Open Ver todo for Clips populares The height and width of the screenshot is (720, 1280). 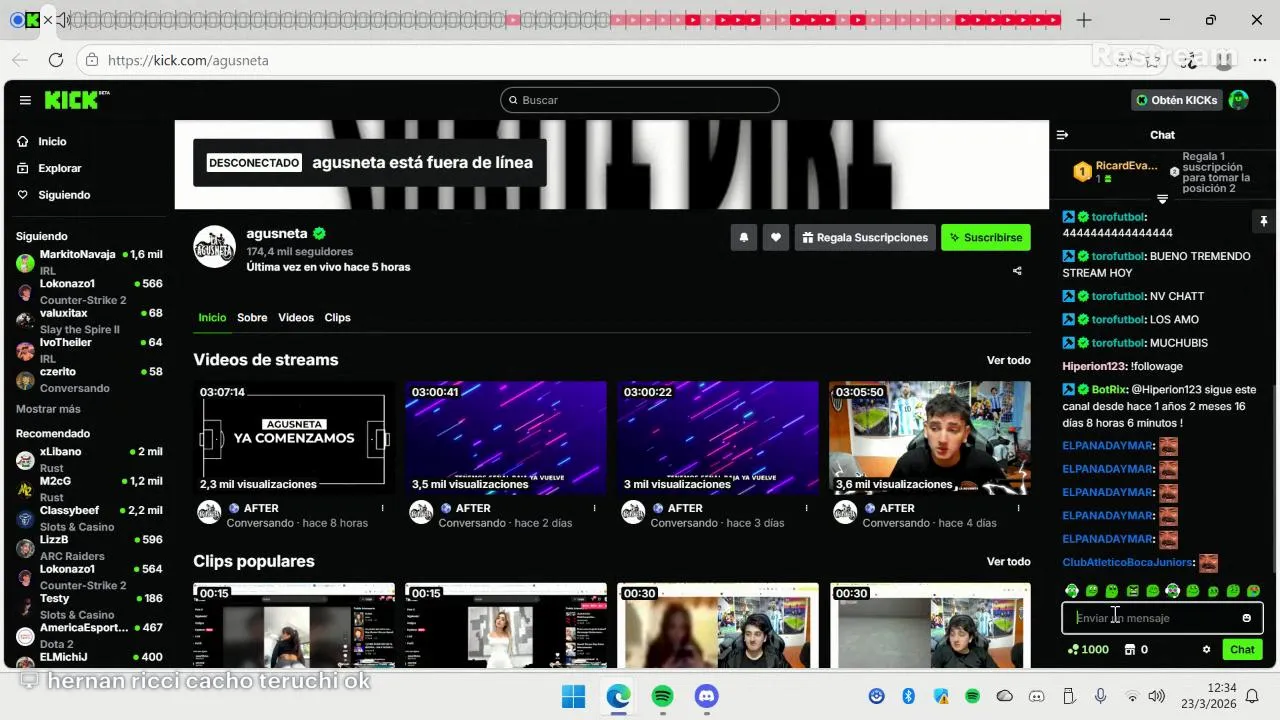coord(1008,561)
